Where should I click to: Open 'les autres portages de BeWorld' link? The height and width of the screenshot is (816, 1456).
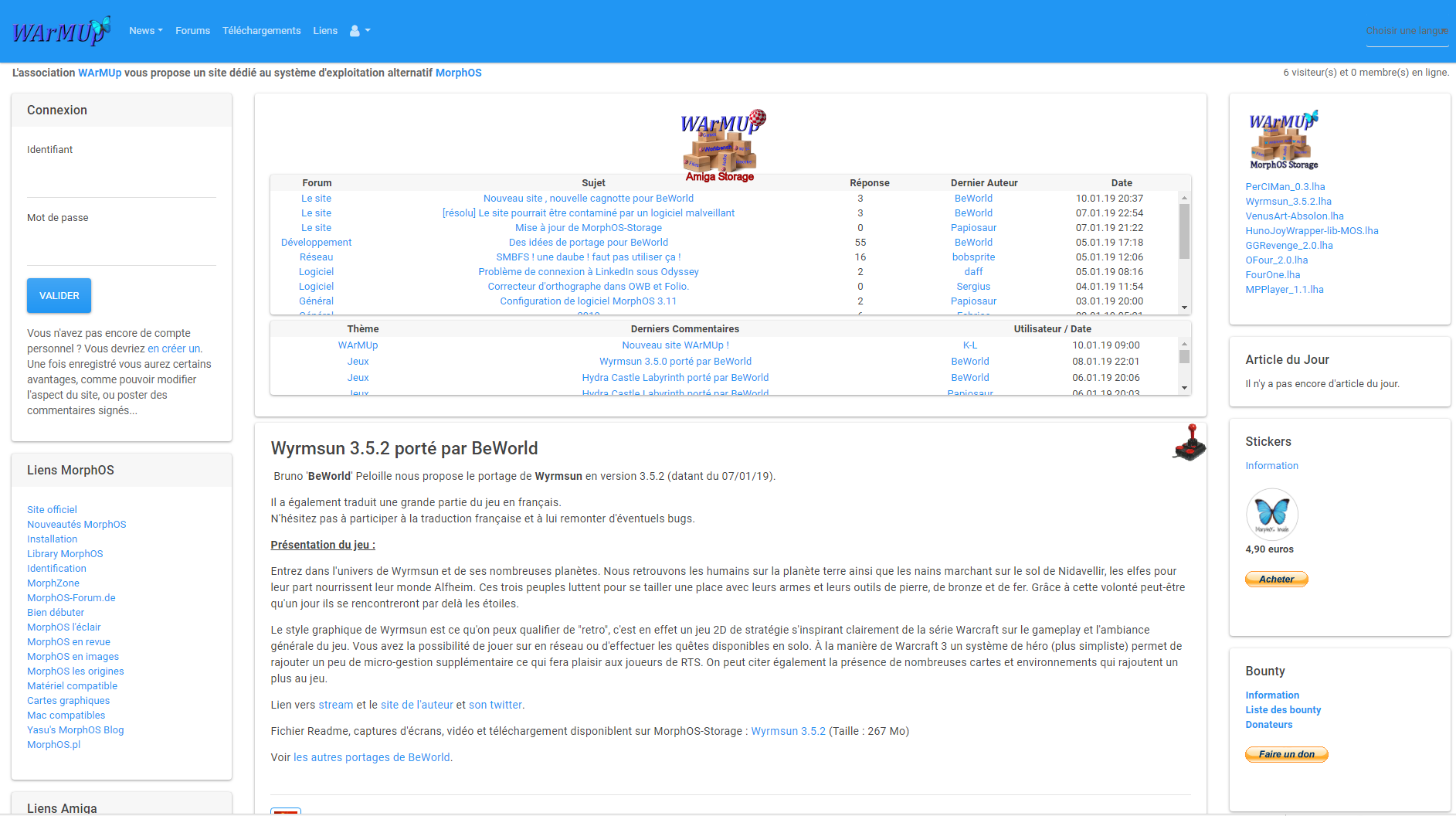[x=372, y=757]
